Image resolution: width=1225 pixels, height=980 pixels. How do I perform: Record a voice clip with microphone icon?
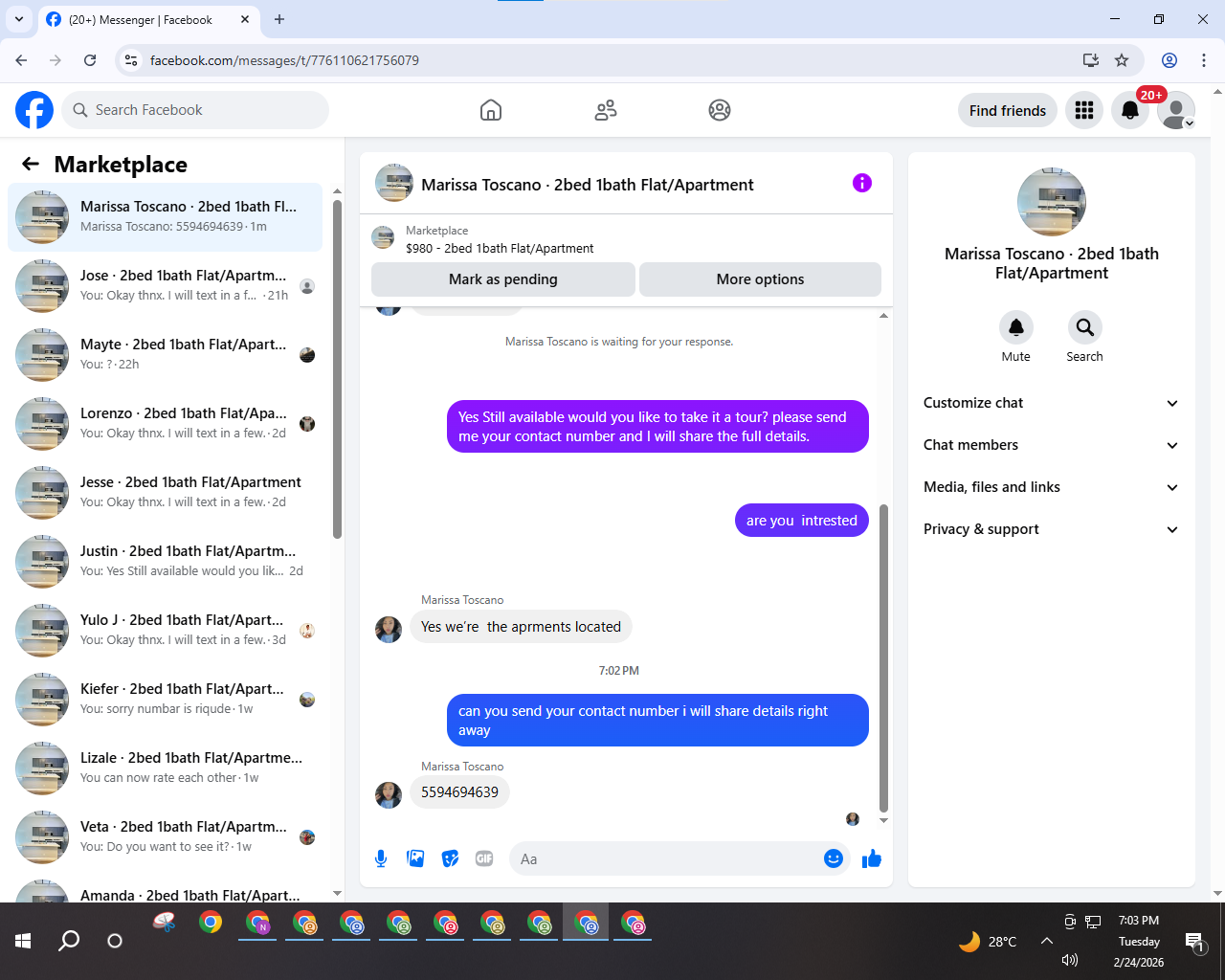(x=381, y=858)
